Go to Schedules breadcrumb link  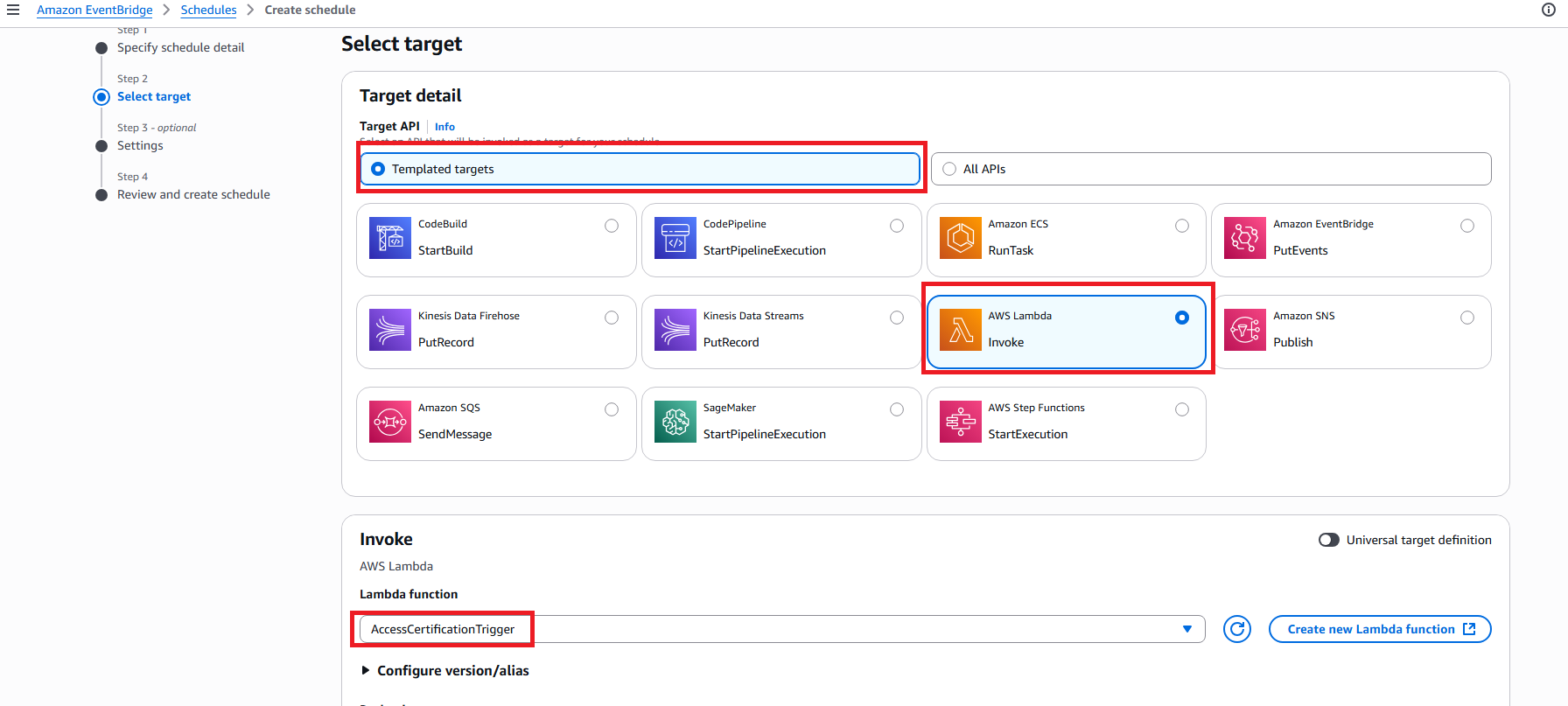click(208, 10)
